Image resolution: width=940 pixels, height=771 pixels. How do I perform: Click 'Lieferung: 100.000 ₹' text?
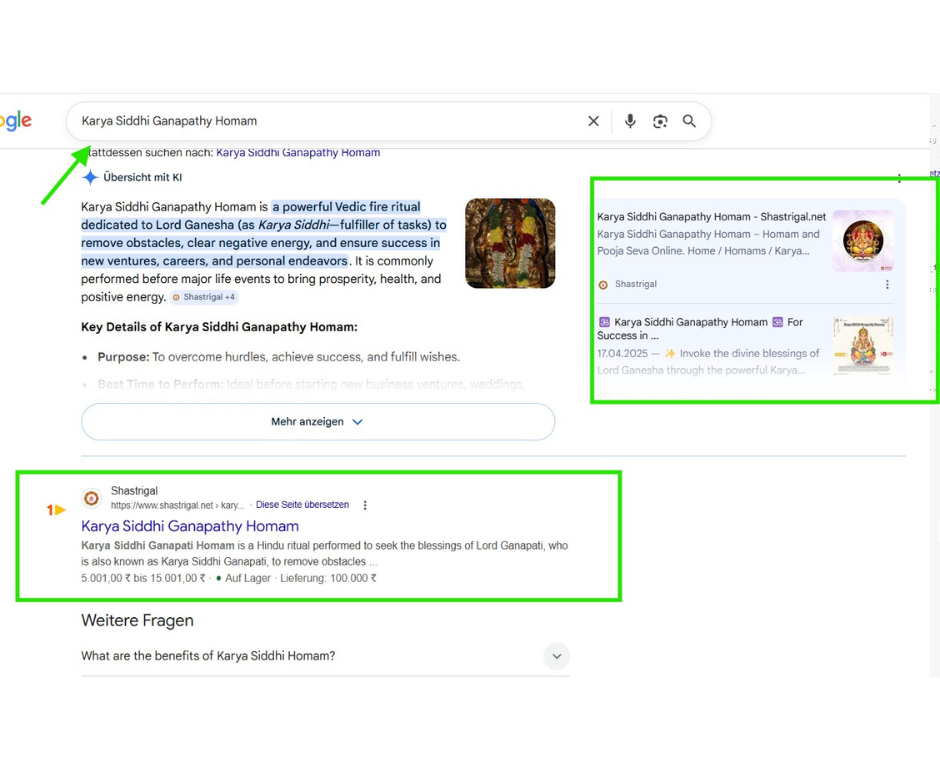[x=329, y=578]
